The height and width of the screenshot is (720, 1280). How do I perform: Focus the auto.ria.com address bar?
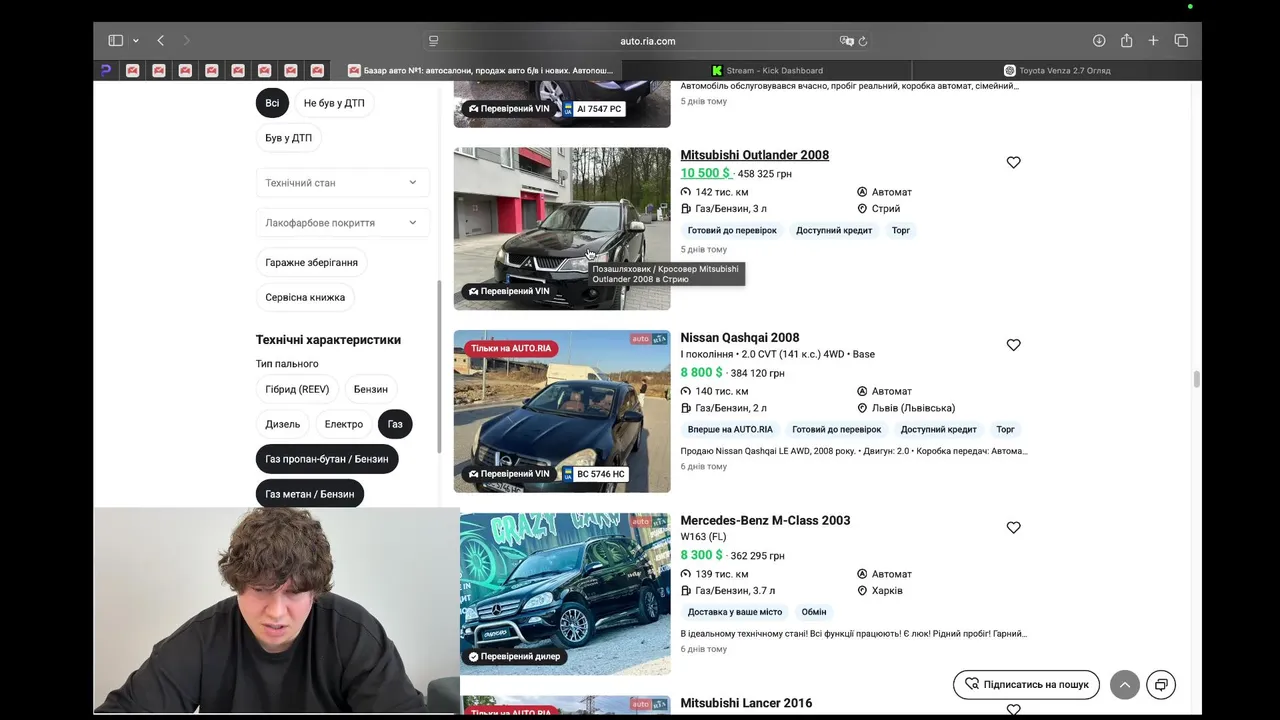(647, 41)
